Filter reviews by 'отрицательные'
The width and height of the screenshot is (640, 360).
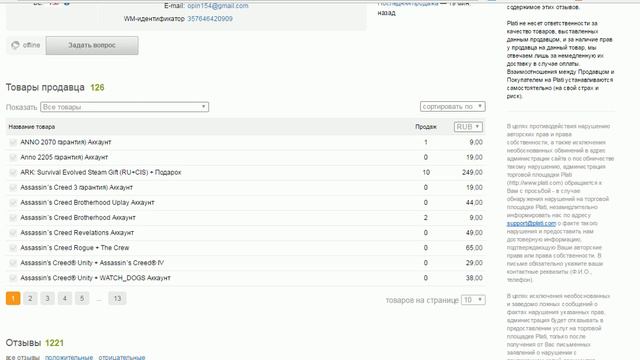coord(122,357)
